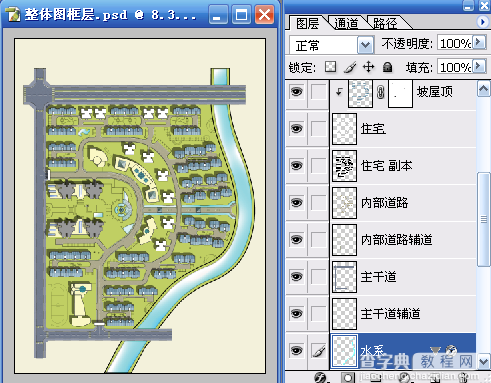
Task: Select layer named 内部道路辅道
Action: (397, 239)
